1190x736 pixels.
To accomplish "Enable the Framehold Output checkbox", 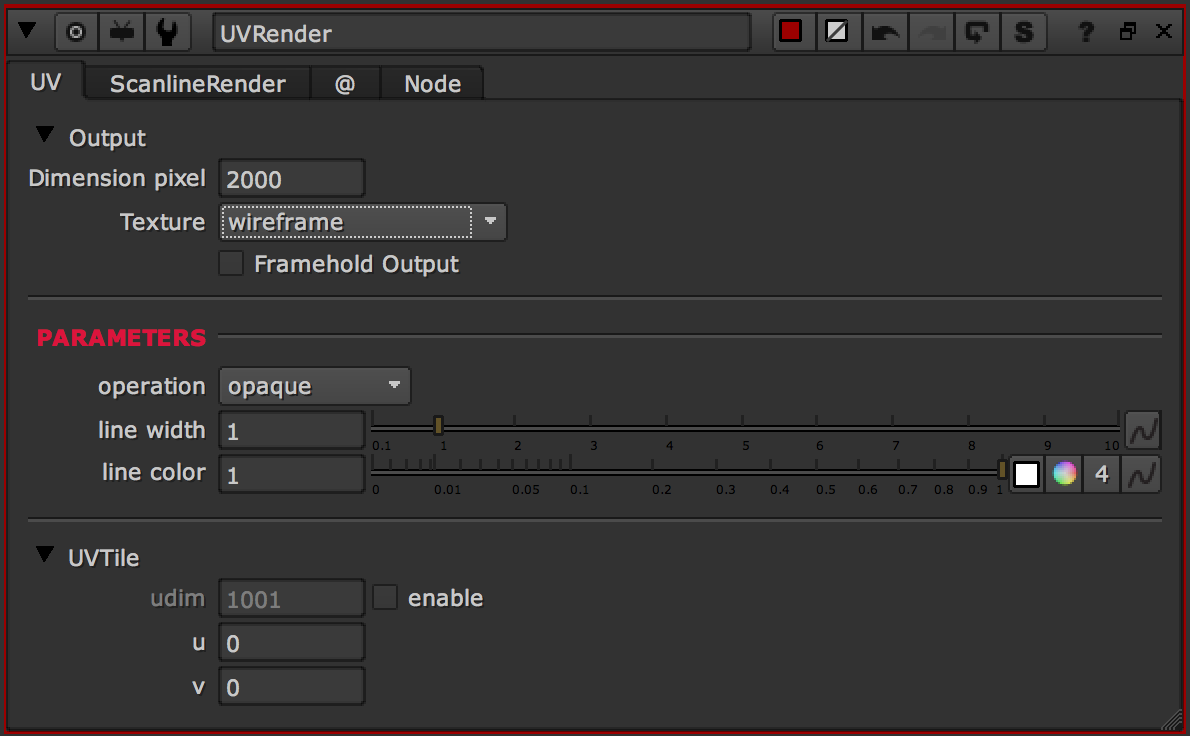I will click(230, 263).
